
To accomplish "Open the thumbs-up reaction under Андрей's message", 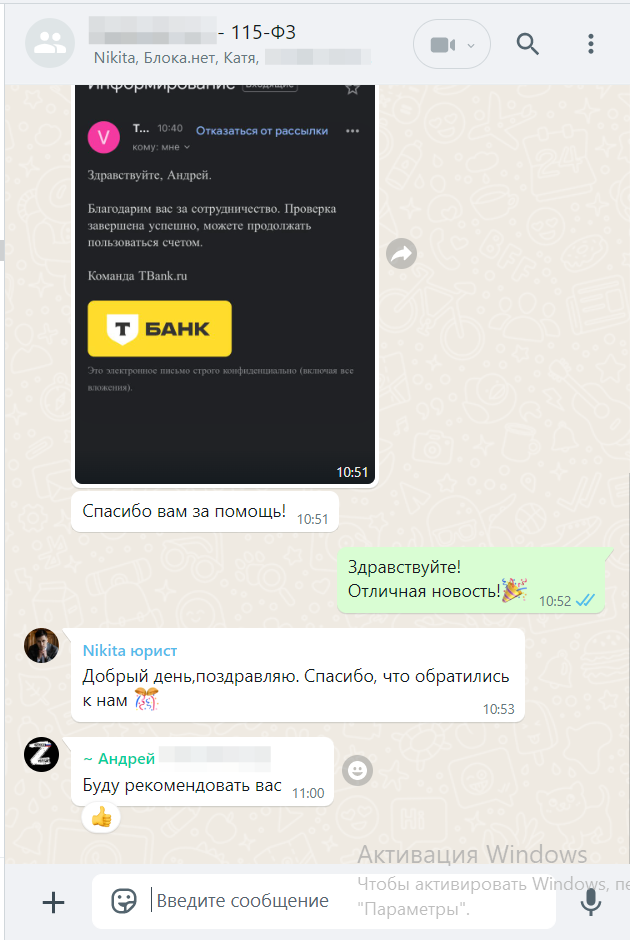I will click(x=101, y=817).
